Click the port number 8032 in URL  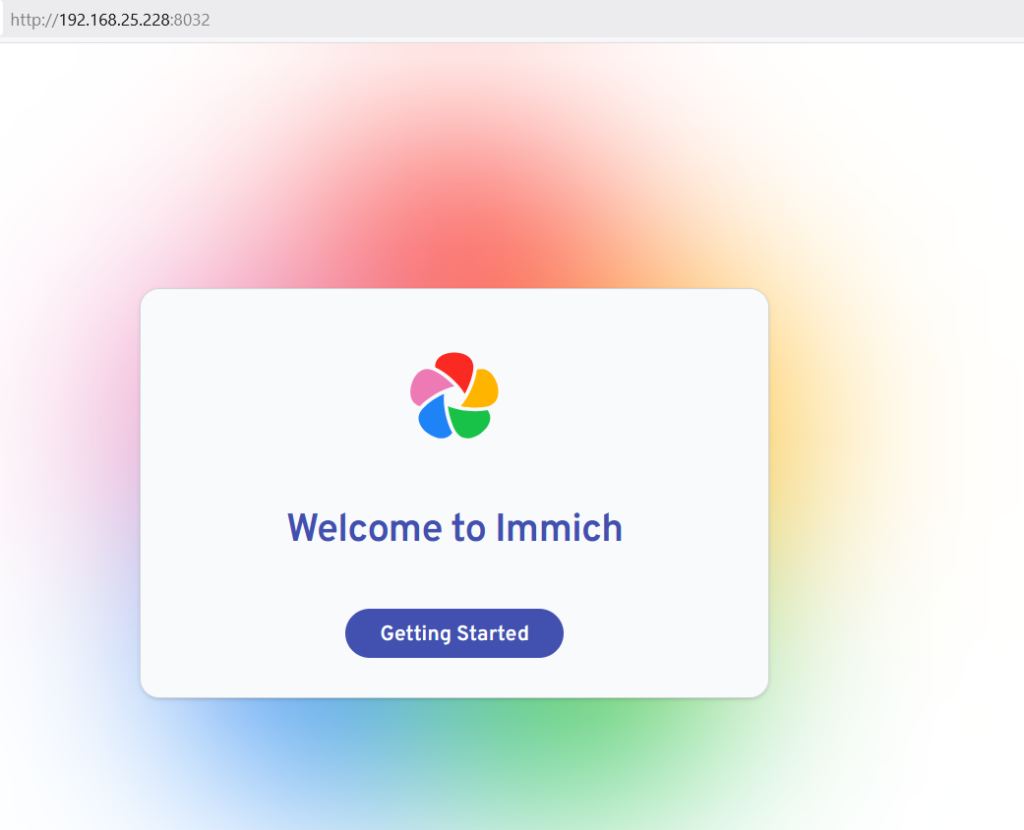pyautogui.click(x=192, y=19)
